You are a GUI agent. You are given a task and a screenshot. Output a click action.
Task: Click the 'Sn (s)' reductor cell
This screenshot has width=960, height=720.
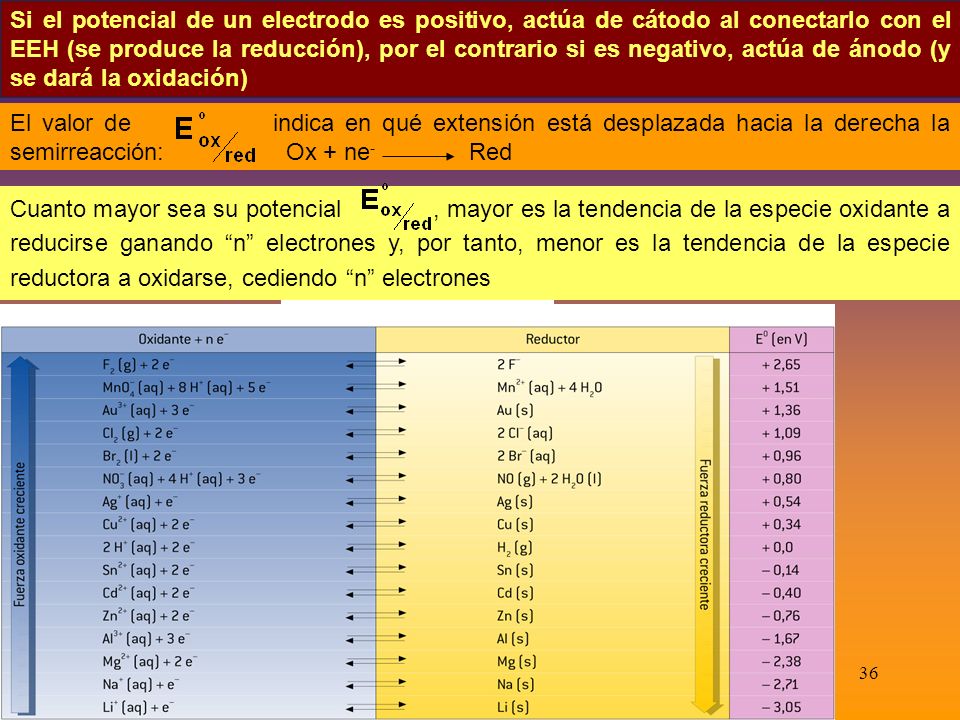click(x=515, y=570)
